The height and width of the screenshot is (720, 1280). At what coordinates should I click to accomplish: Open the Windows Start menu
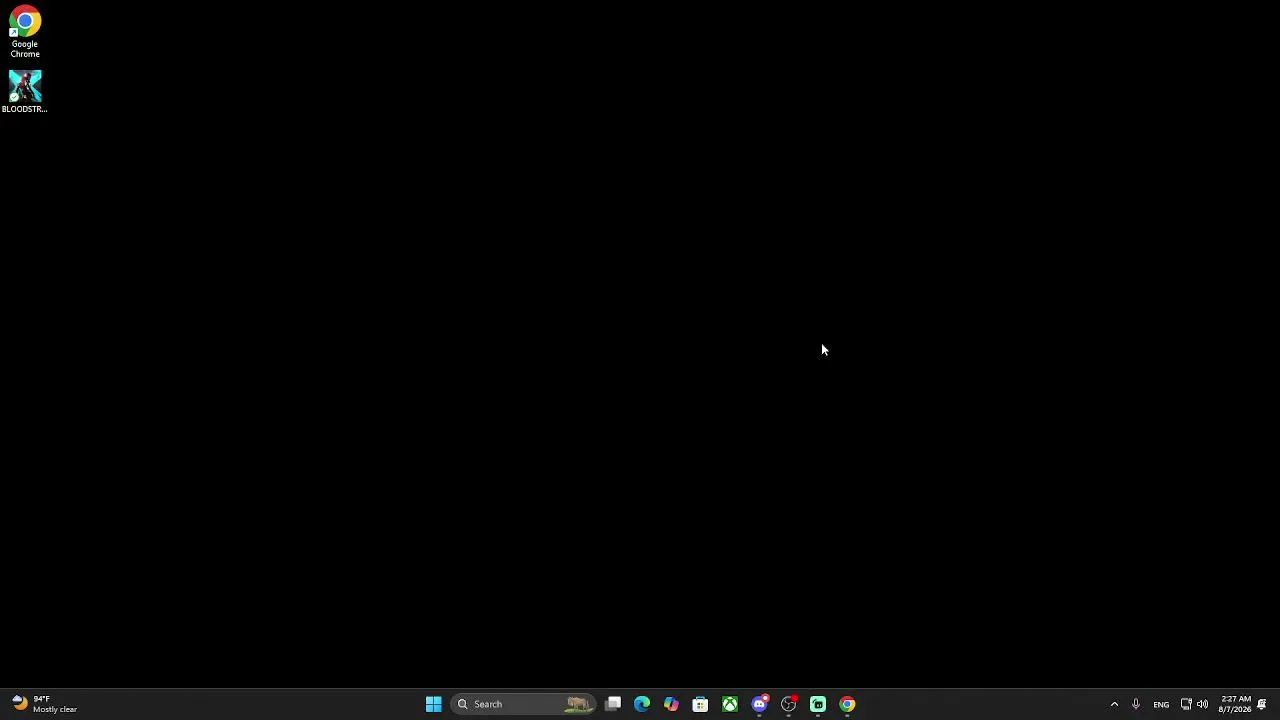tap(433, 704)
